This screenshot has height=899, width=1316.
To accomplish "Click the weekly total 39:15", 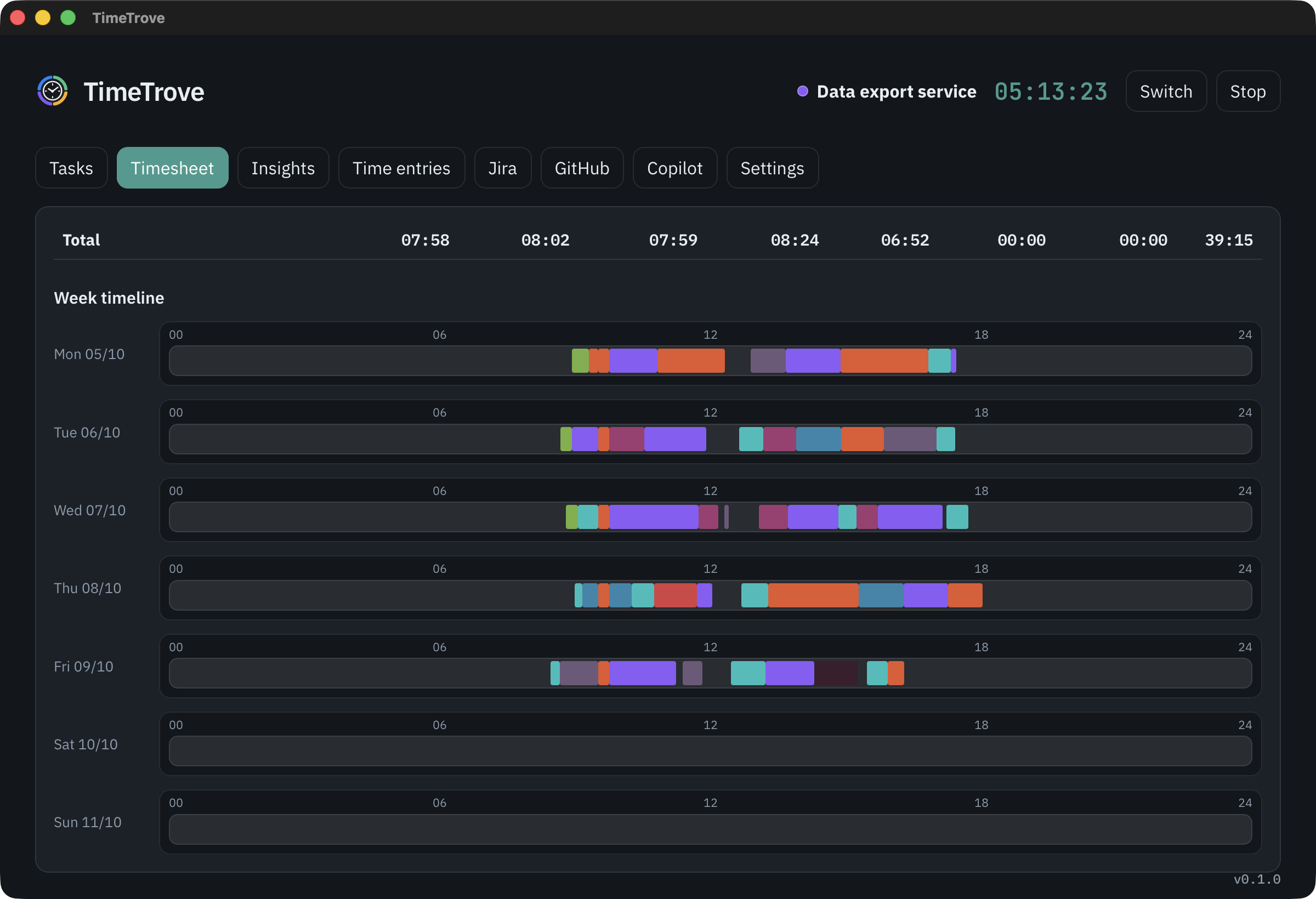I will tap(1229, 240).
